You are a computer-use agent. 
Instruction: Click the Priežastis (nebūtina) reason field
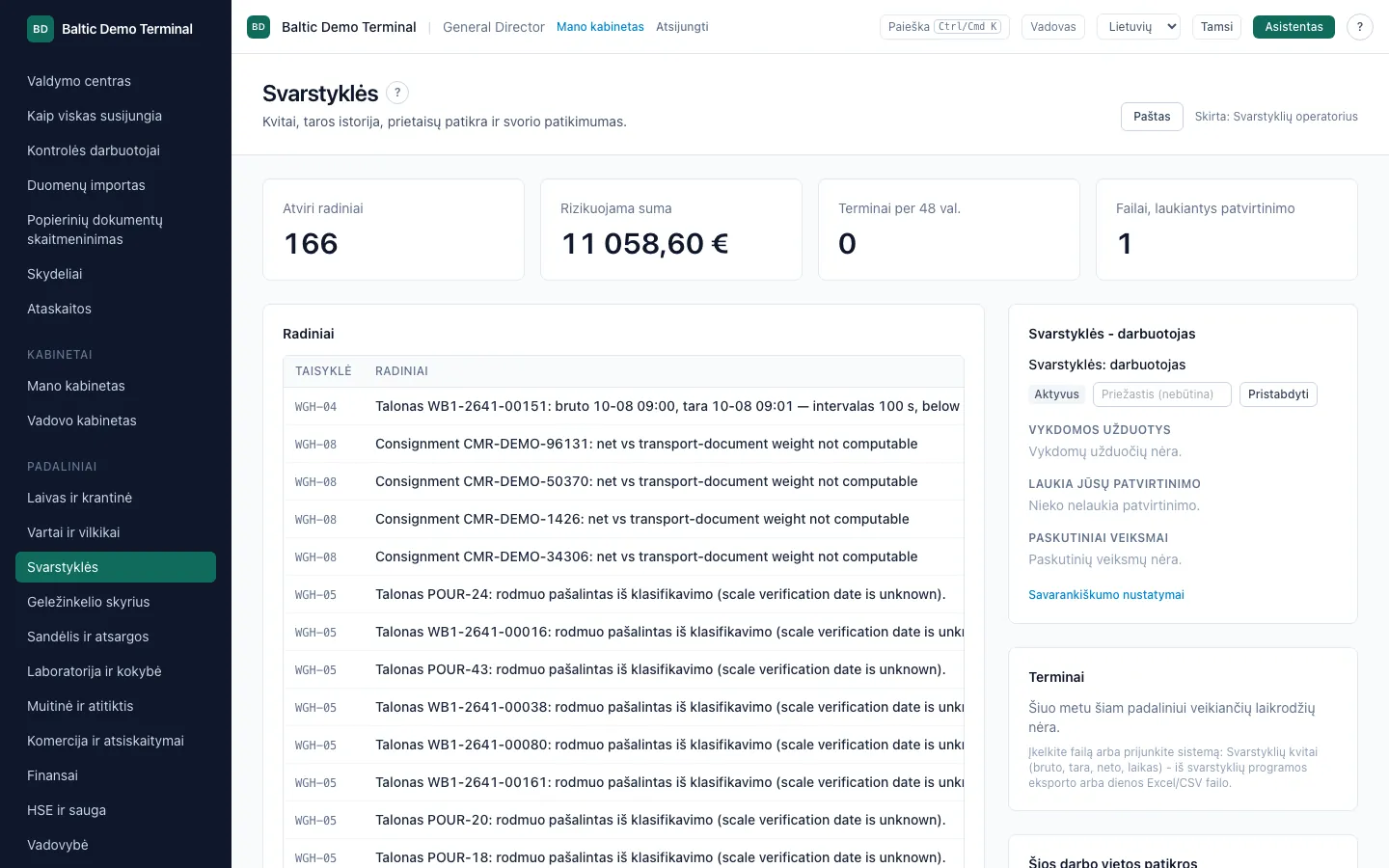point(1161,394)
